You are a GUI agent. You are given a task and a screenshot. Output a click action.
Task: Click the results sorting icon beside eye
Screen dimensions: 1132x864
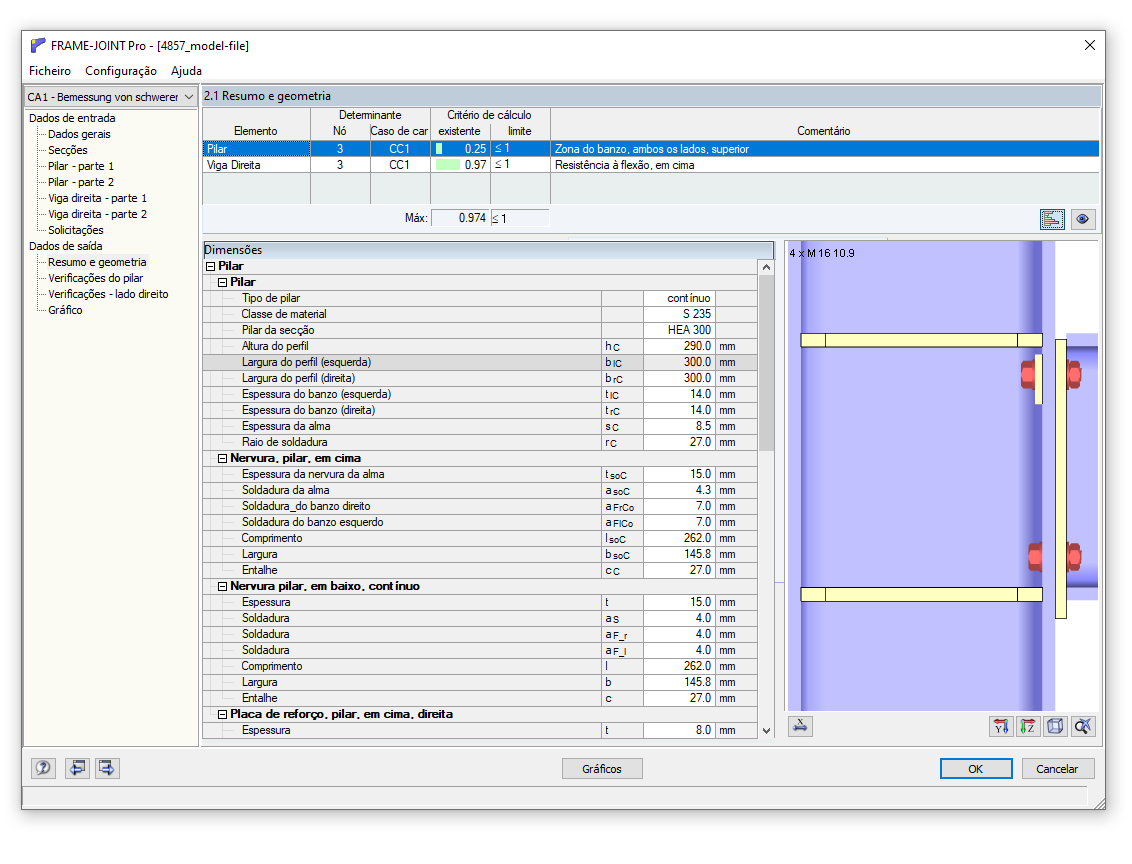[x=1052, y=219]
